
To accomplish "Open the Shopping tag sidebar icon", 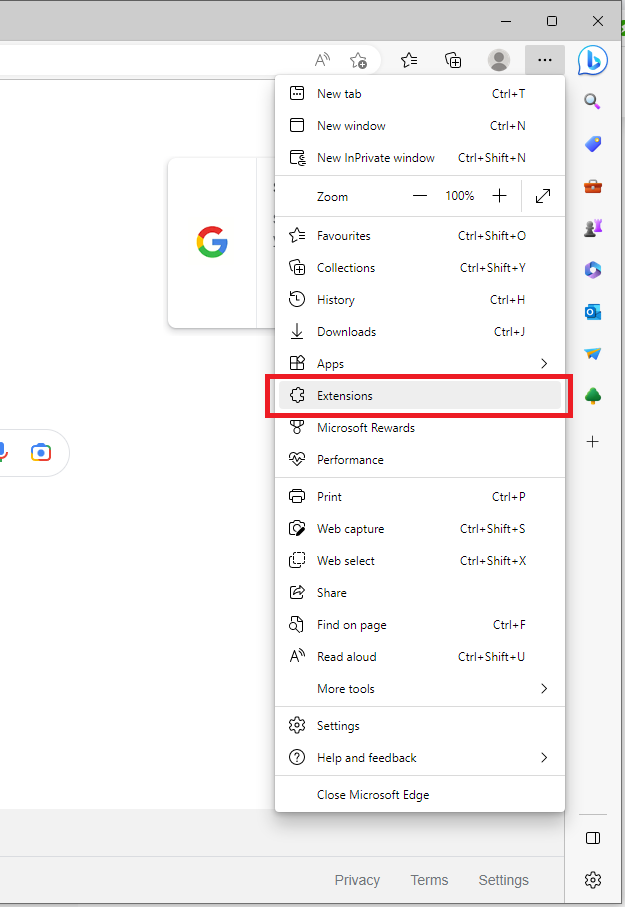I will click(x=592, y=144).
